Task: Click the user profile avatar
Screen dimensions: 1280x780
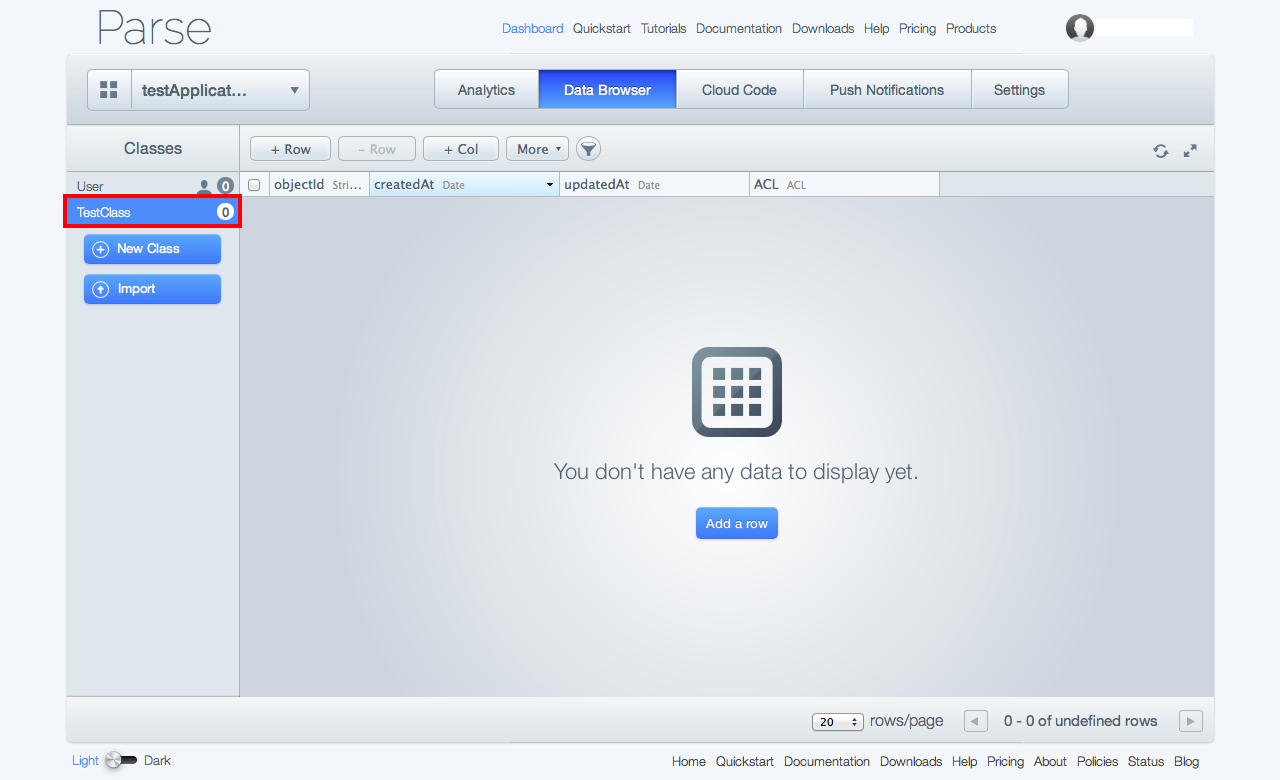Action: click(x=1080, y=28)
